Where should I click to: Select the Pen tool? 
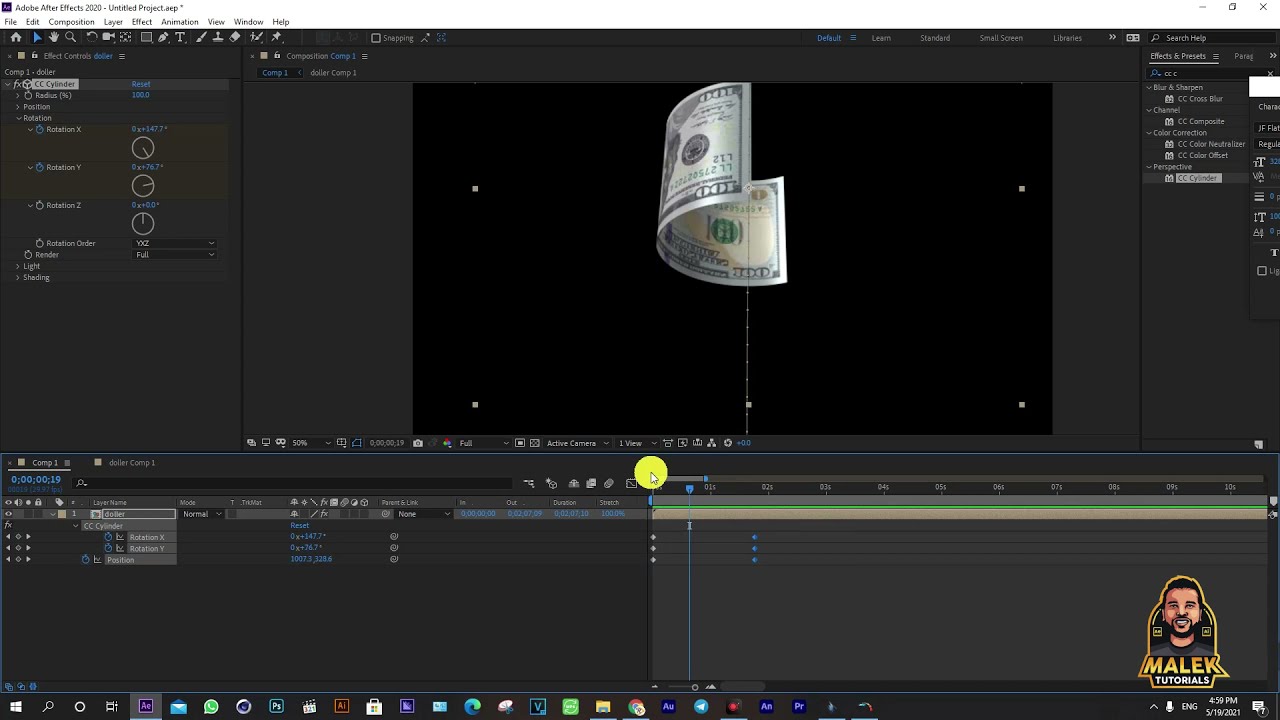click(x=163, y=38)
